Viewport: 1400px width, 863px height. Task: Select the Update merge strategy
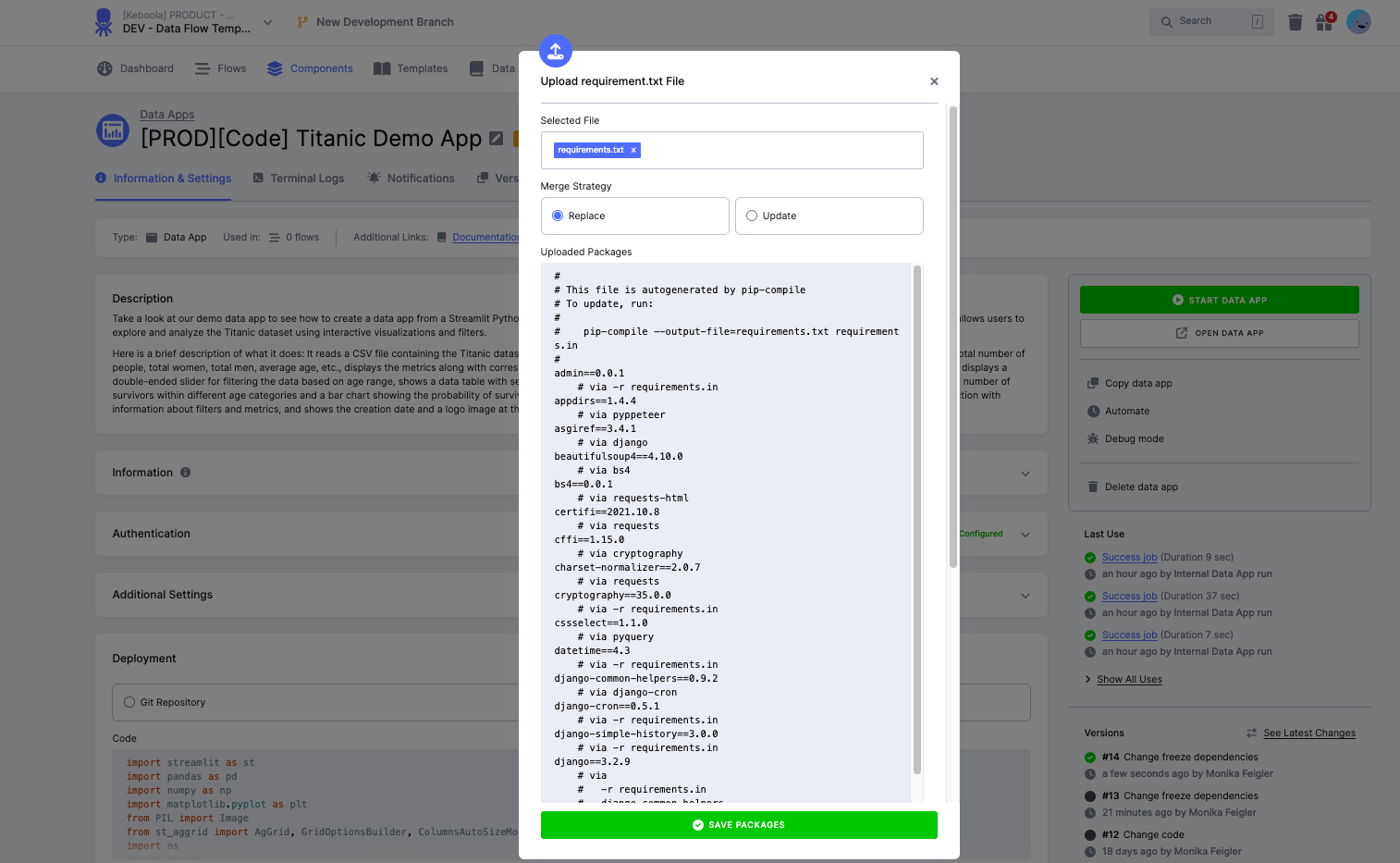(x=752, y=216)
